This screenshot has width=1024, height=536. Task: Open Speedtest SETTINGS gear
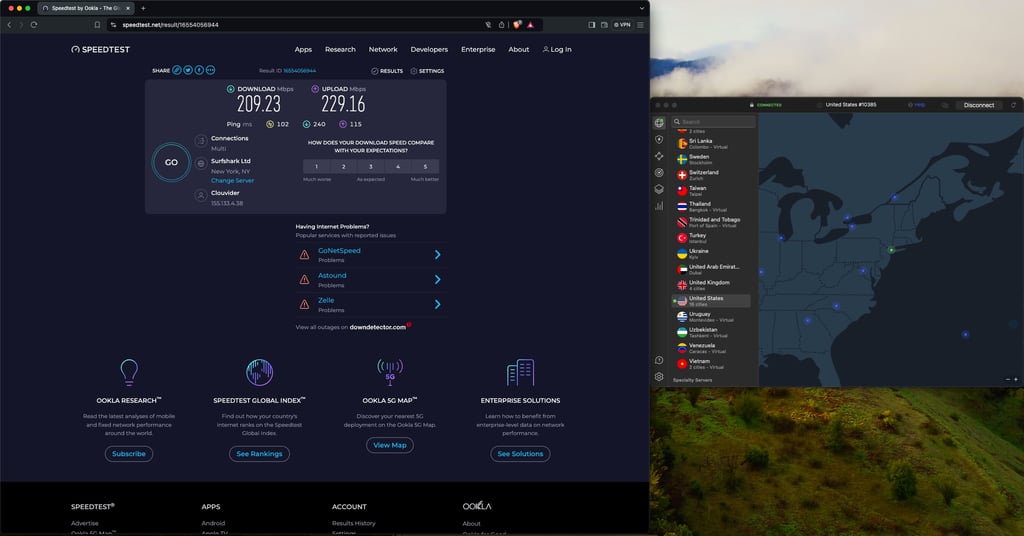click(x=427, y=71)
